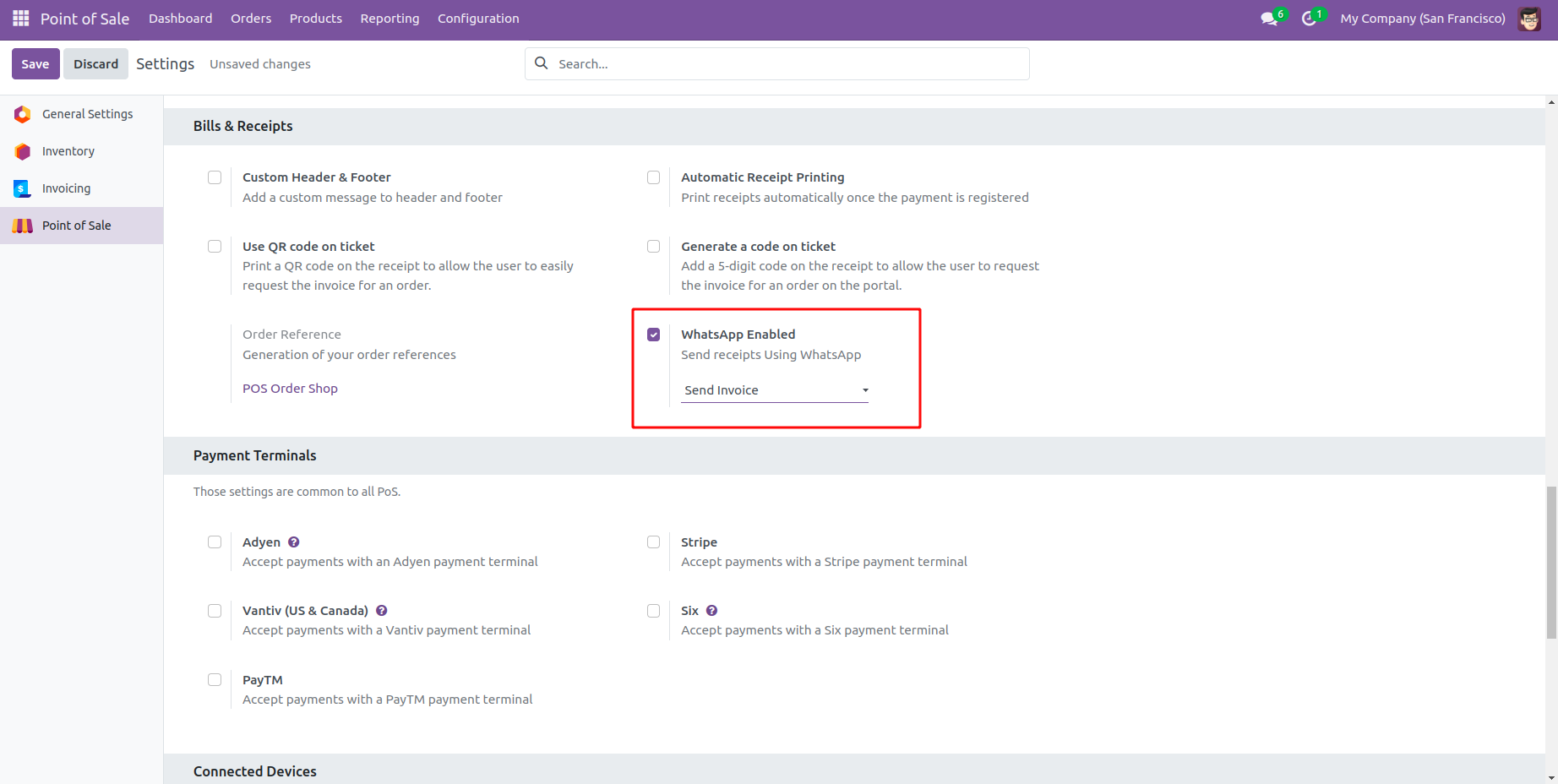
Task: Select General Settings in sidebar
Action: pyautogui.click(x=82, y=114)
